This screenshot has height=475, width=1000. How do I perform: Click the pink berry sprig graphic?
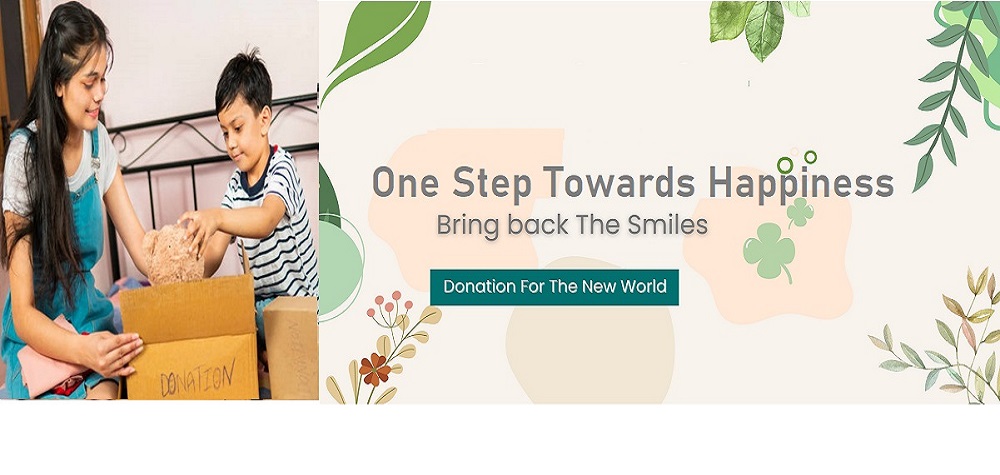point(390,309)
